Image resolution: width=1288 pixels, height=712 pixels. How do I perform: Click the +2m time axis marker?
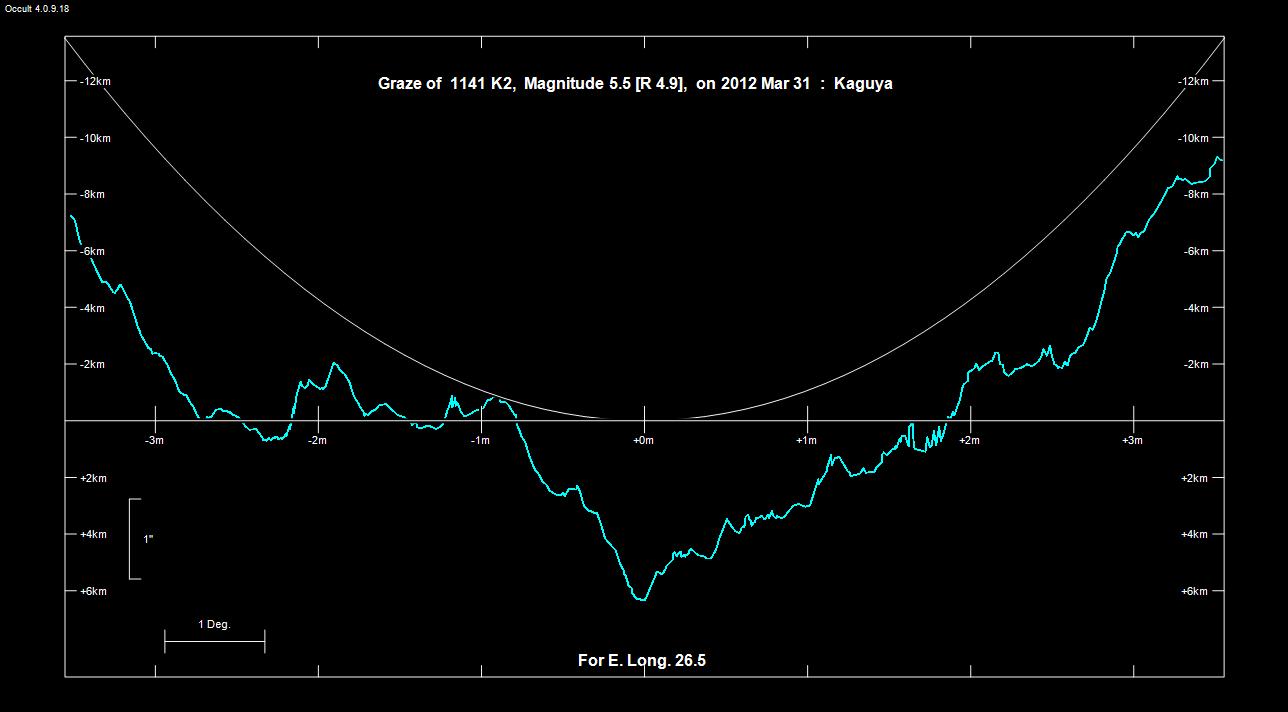coord(969,440)
